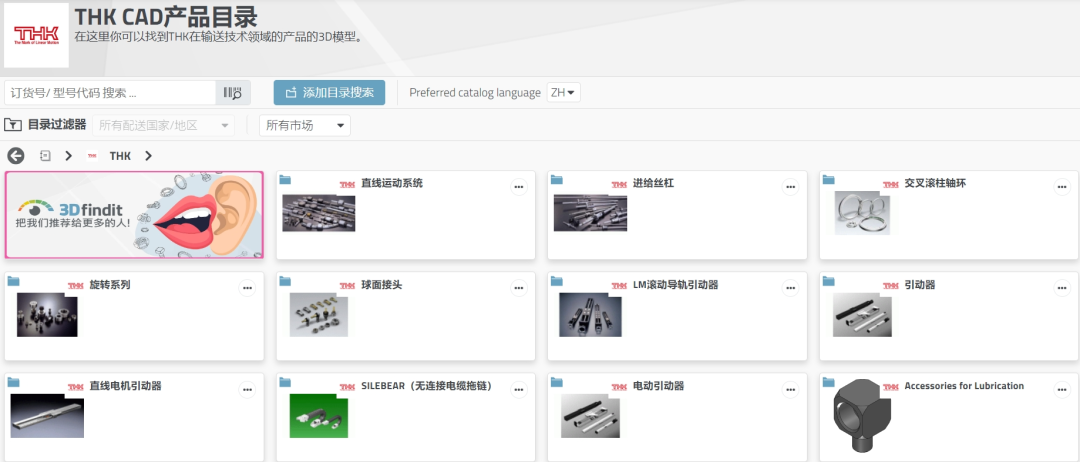Screen dimensions: 1080x462
Task: Expand chevron after THK in breadcrumb
Action: point(149,156)
